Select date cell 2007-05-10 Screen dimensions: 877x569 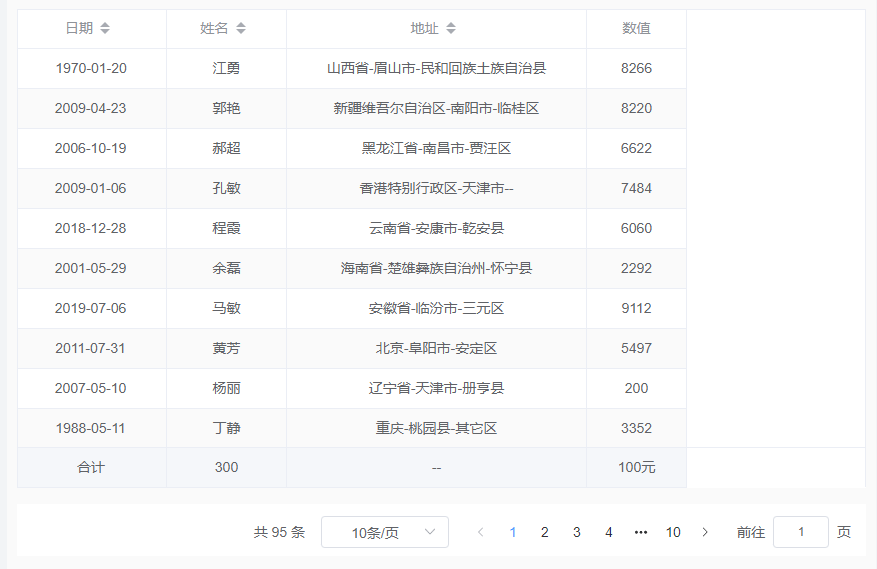pyautogui.click(x=91, y=388)
